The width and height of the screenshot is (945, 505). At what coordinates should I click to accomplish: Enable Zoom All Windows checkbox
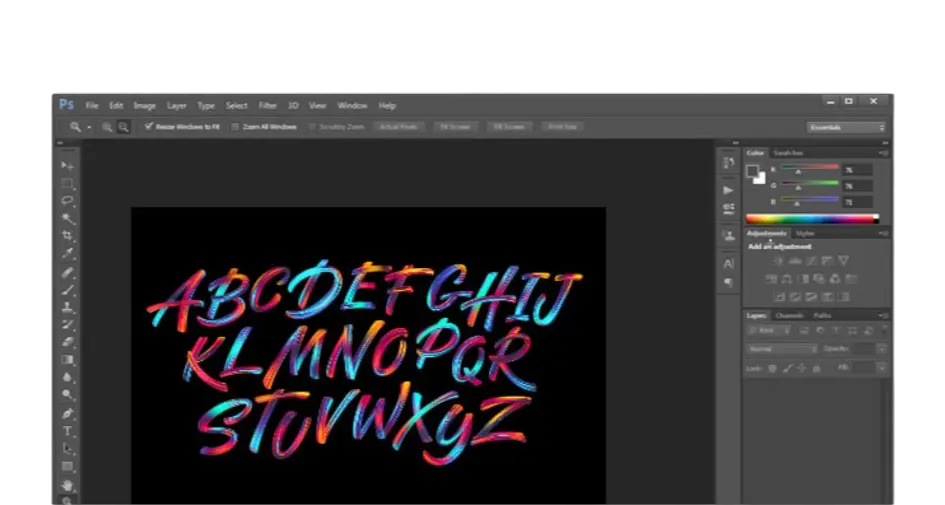click(236, 127)
